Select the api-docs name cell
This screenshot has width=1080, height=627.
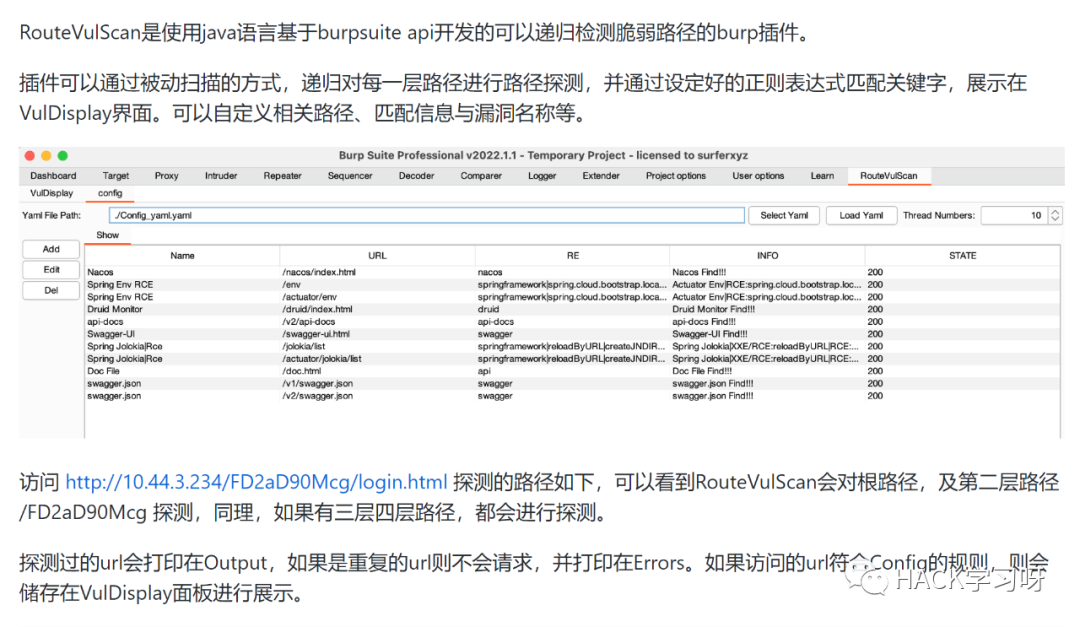(183, 322)
